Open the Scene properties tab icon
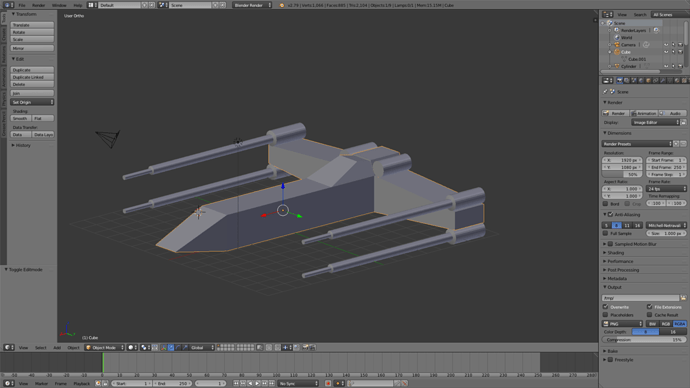This screenshot has width=690, height=388. pos(634,81)
